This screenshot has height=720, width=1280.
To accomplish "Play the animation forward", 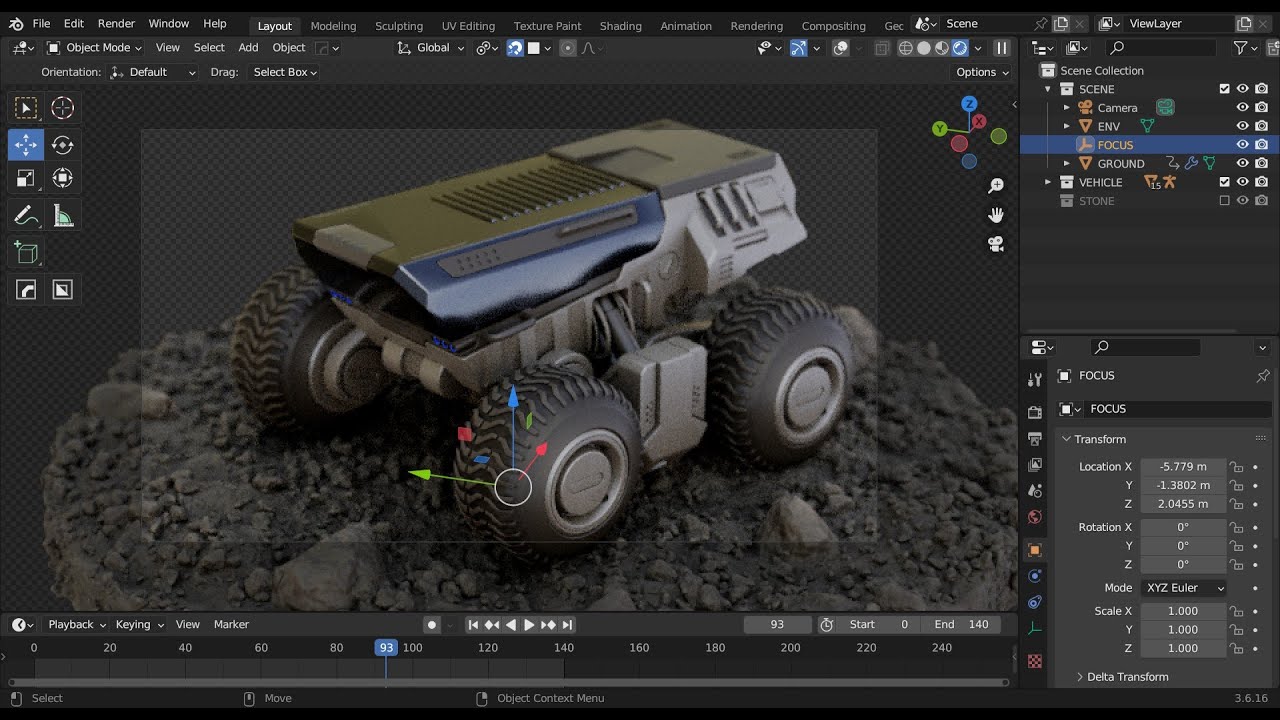I will point(529,624).
